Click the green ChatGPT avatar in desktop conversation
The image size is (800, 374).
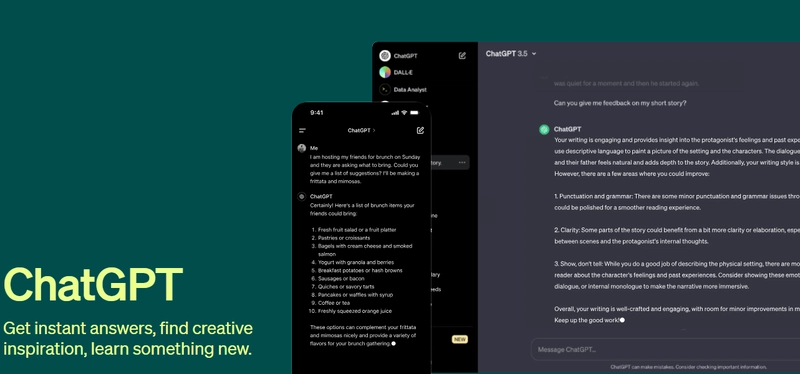pyautogui.click(x=544, y=130)
